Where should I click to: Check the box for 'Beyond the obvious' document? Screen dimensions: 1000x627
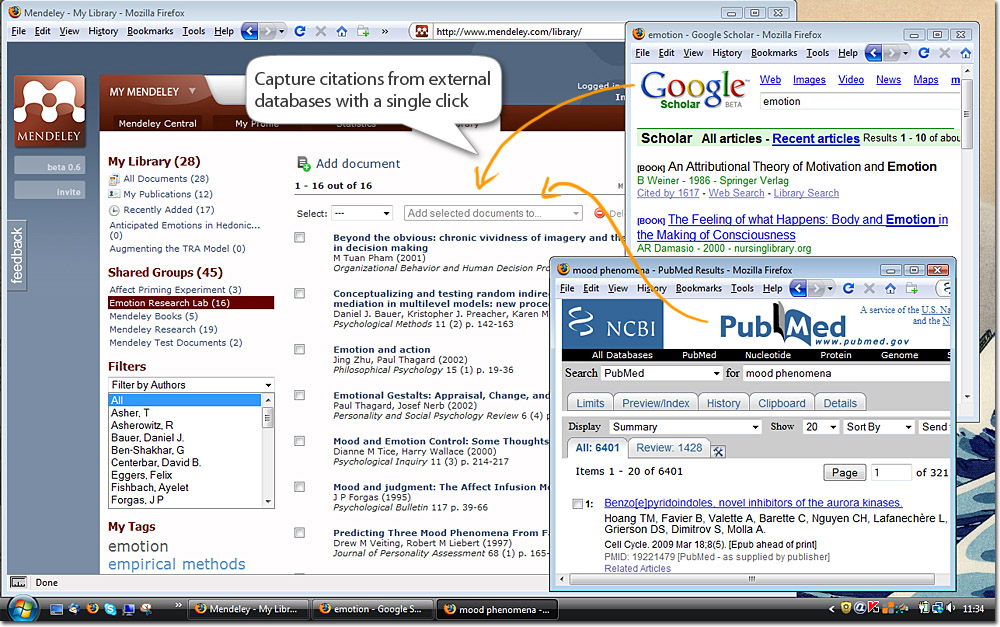click(299, 237)
